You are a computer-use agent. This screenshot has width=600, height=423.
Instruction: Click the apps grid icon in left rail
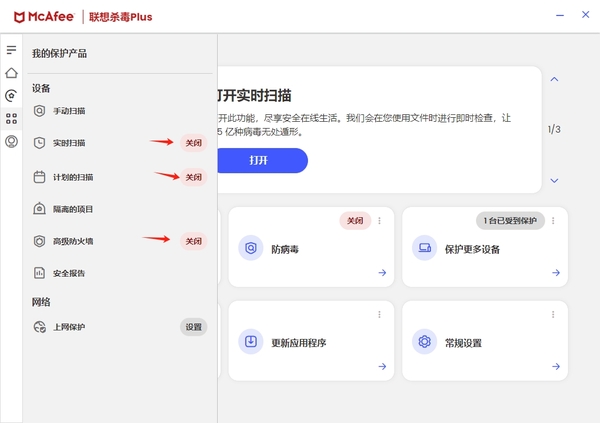click(x=11, y=118)
